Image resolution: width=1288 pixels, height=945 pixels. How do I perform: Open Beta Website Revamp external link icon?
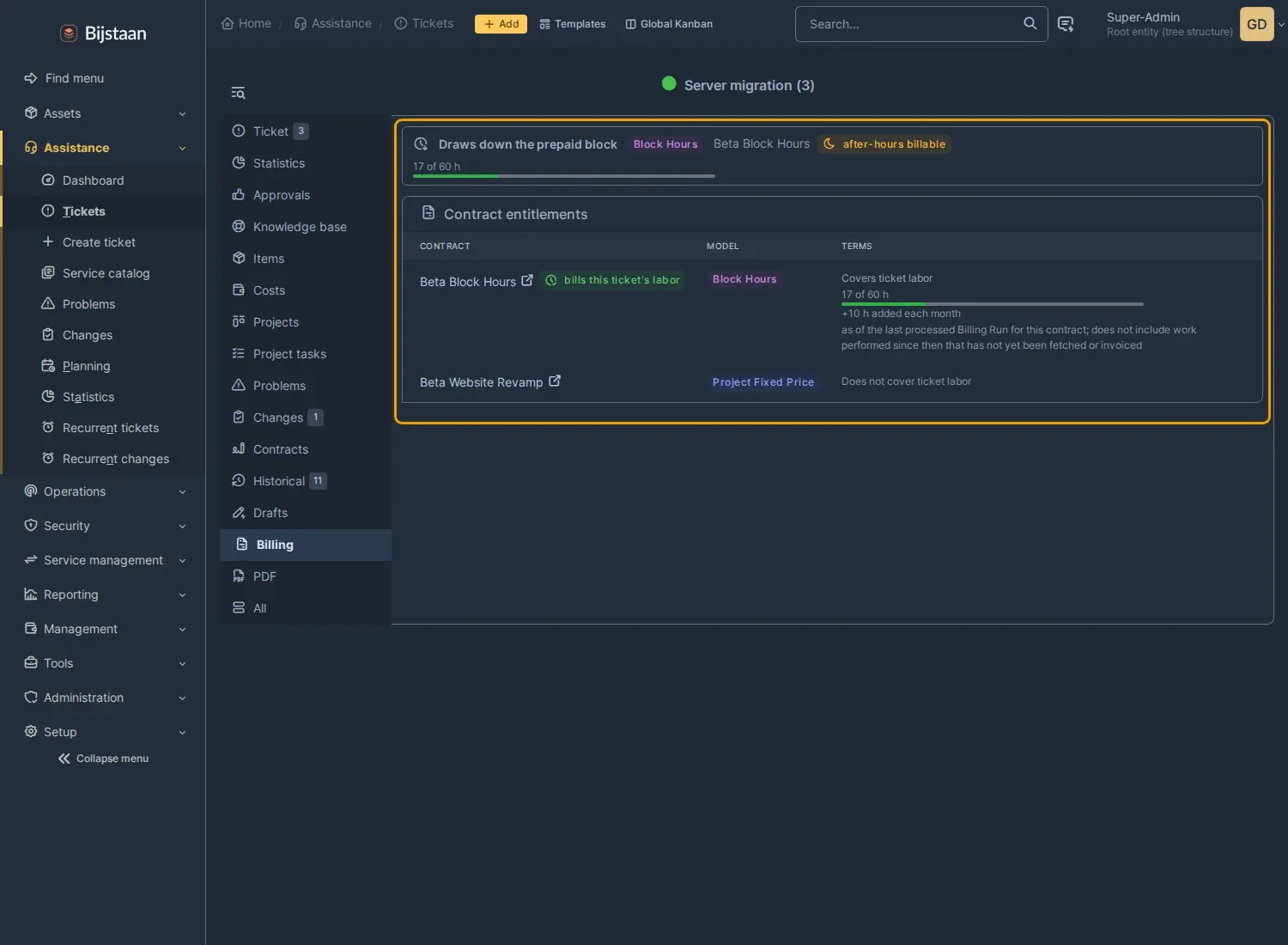coord(555,381)
